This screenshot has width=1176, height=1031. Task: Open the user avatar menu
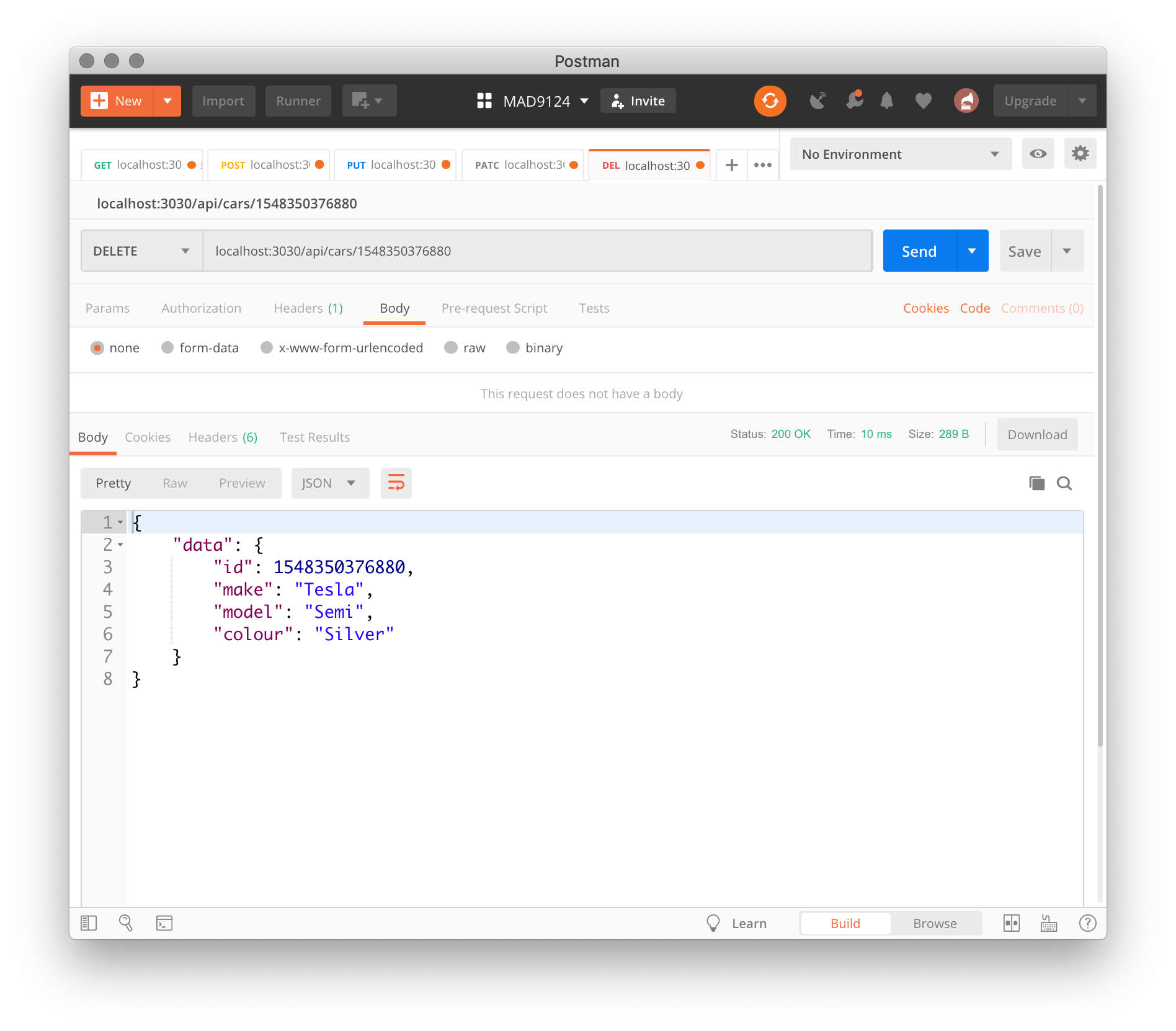[966, 100]
